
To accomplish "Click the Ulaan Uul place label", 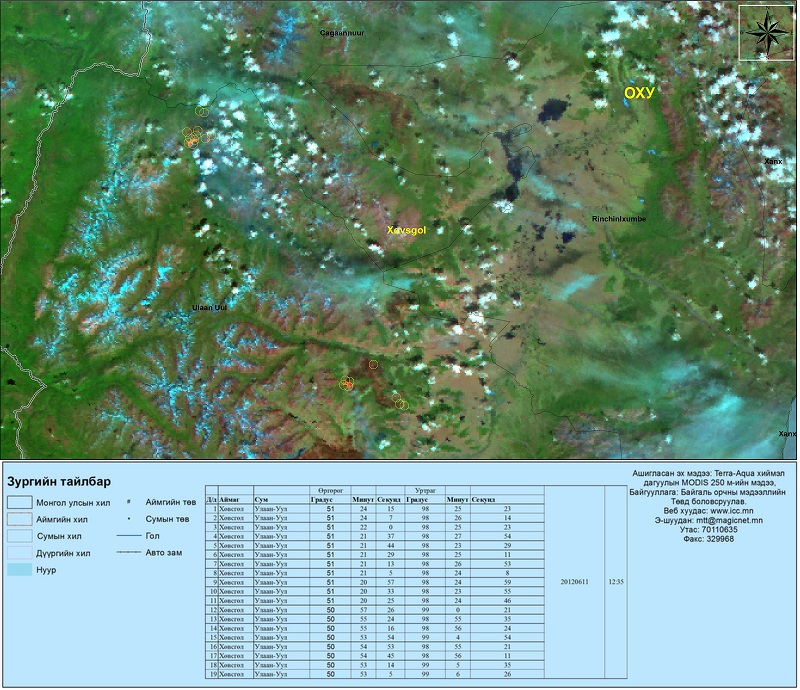I will [209, 308].
